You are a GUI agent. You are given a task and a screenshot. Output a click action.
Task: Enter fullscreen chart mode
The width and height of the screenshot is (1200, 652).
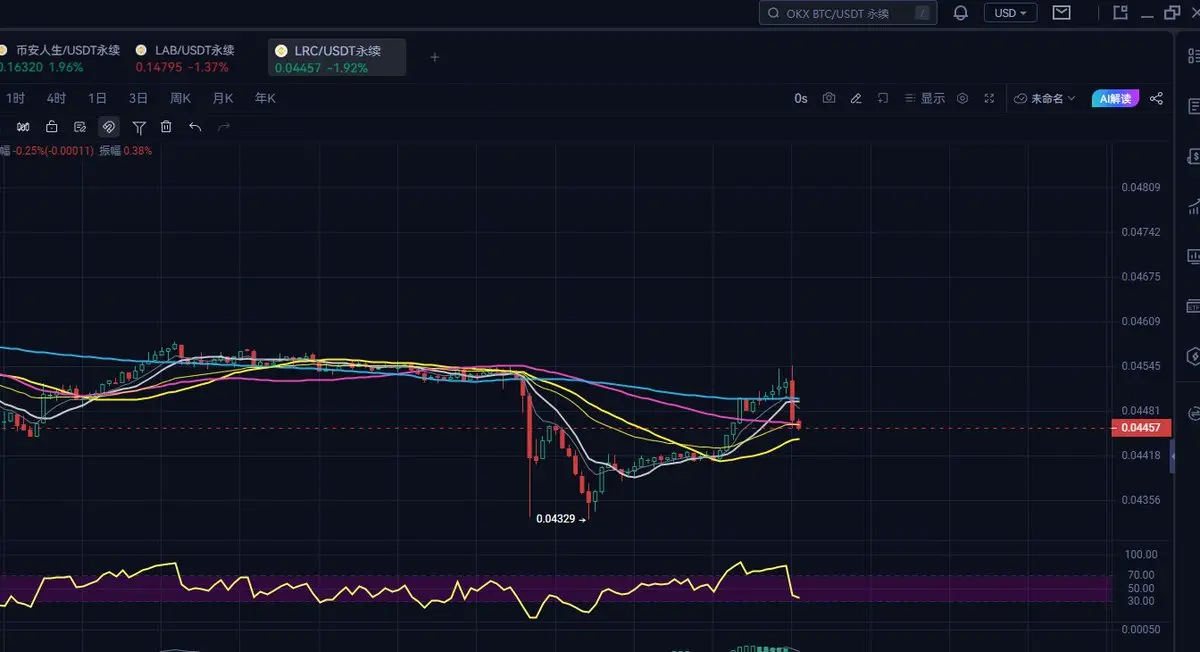[x=989, y=98]
